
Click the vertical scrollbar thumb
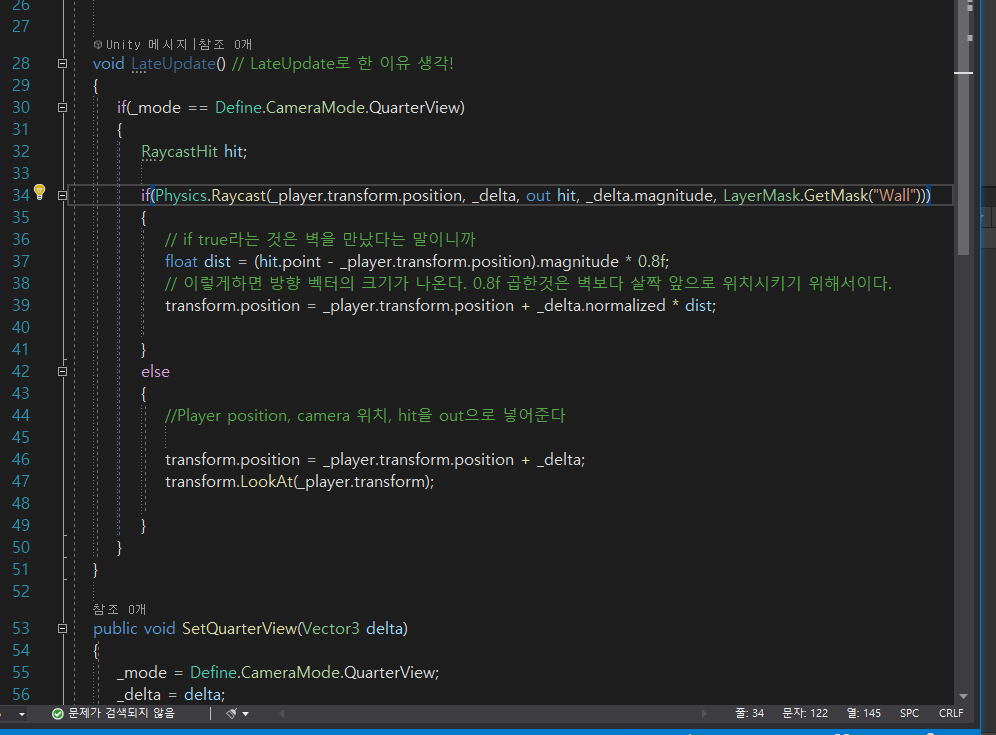tap(964, 127)
